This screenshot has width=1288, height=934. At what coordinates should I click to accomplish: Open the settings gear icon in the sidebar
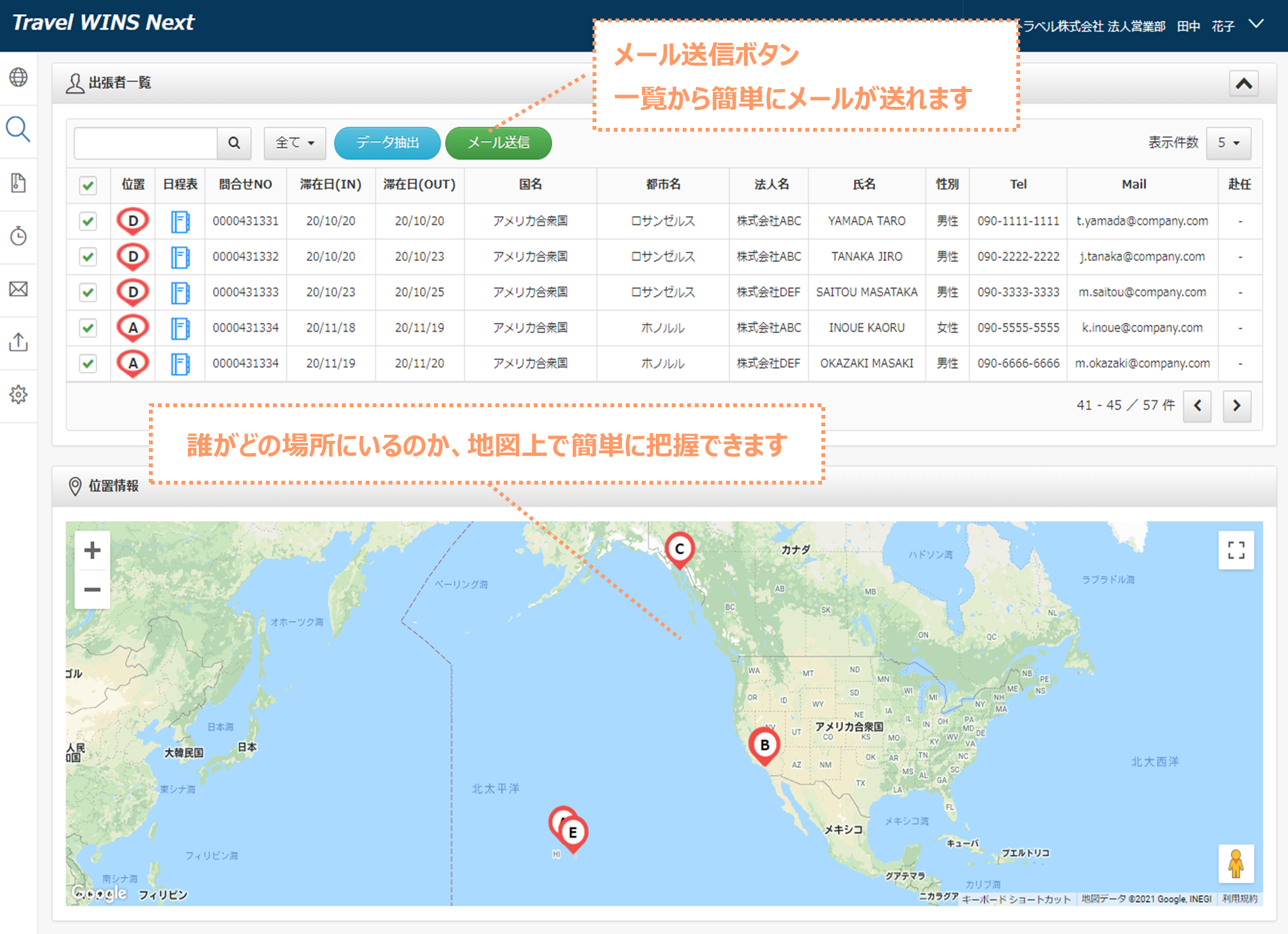point(19,394)
